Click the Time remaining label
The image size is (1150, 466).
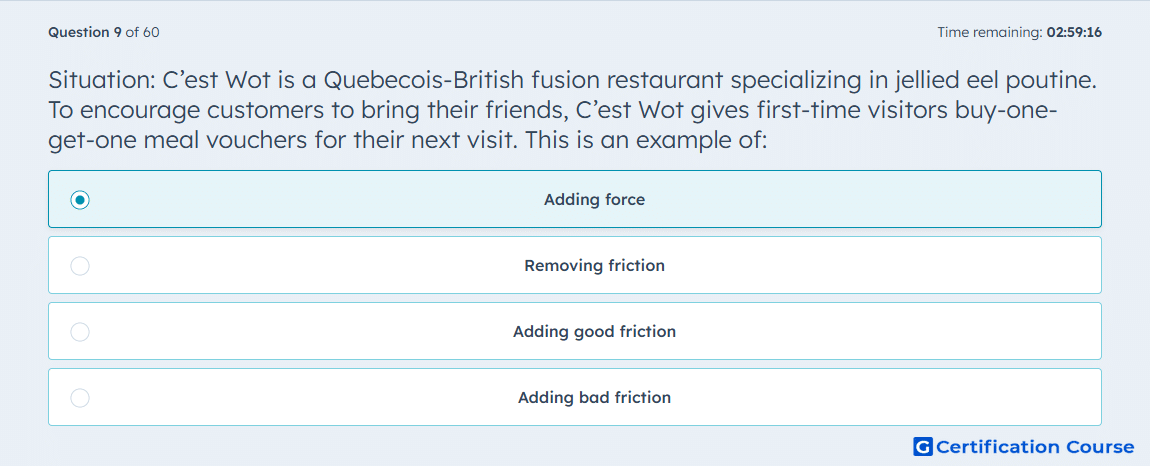tap(990, 32)
